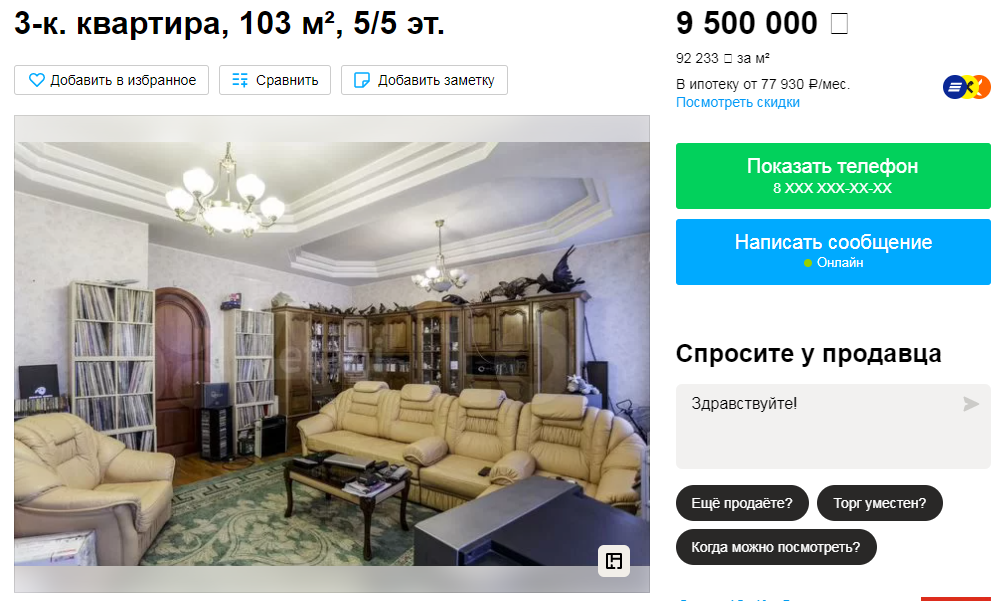
Task: Click the Добавить заметку button
Action: coord(424,80)
